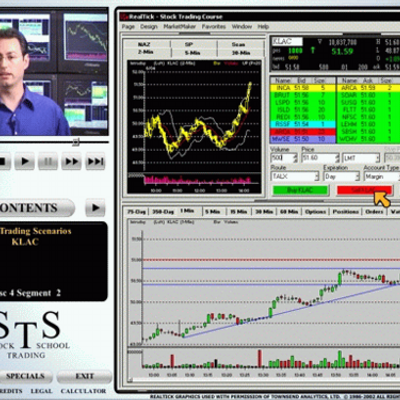Open the Options tab
The image size is (400, 400).
[315, 212]
